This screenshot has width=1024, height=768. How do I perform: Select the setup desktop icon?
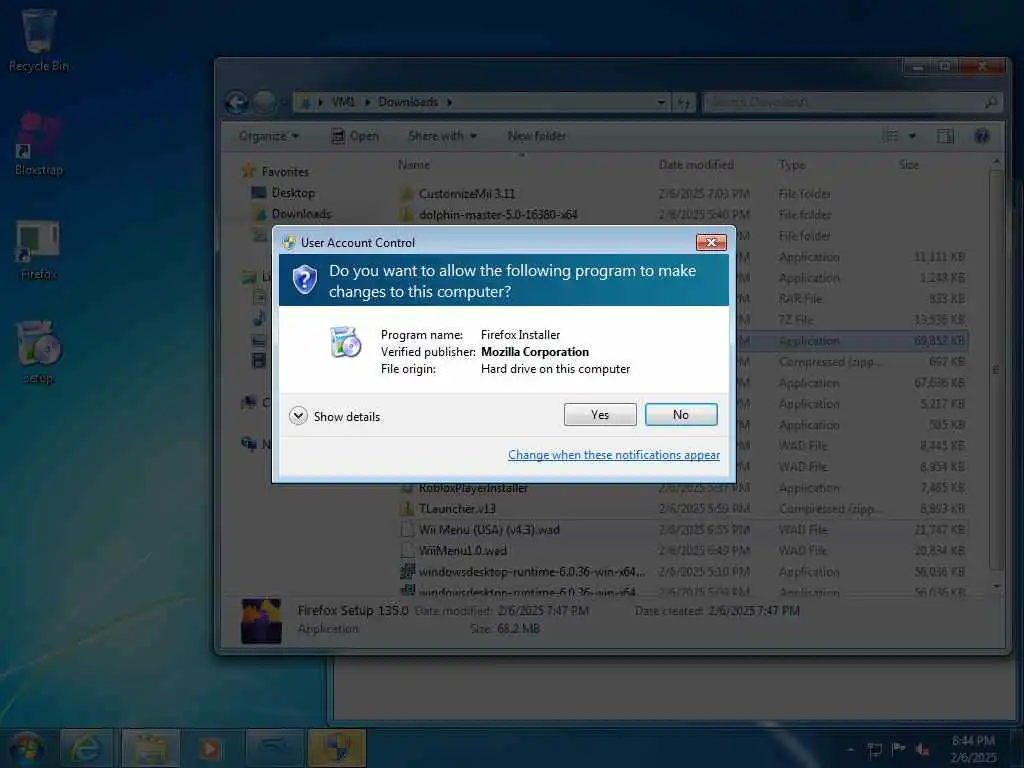coord(39,353)
